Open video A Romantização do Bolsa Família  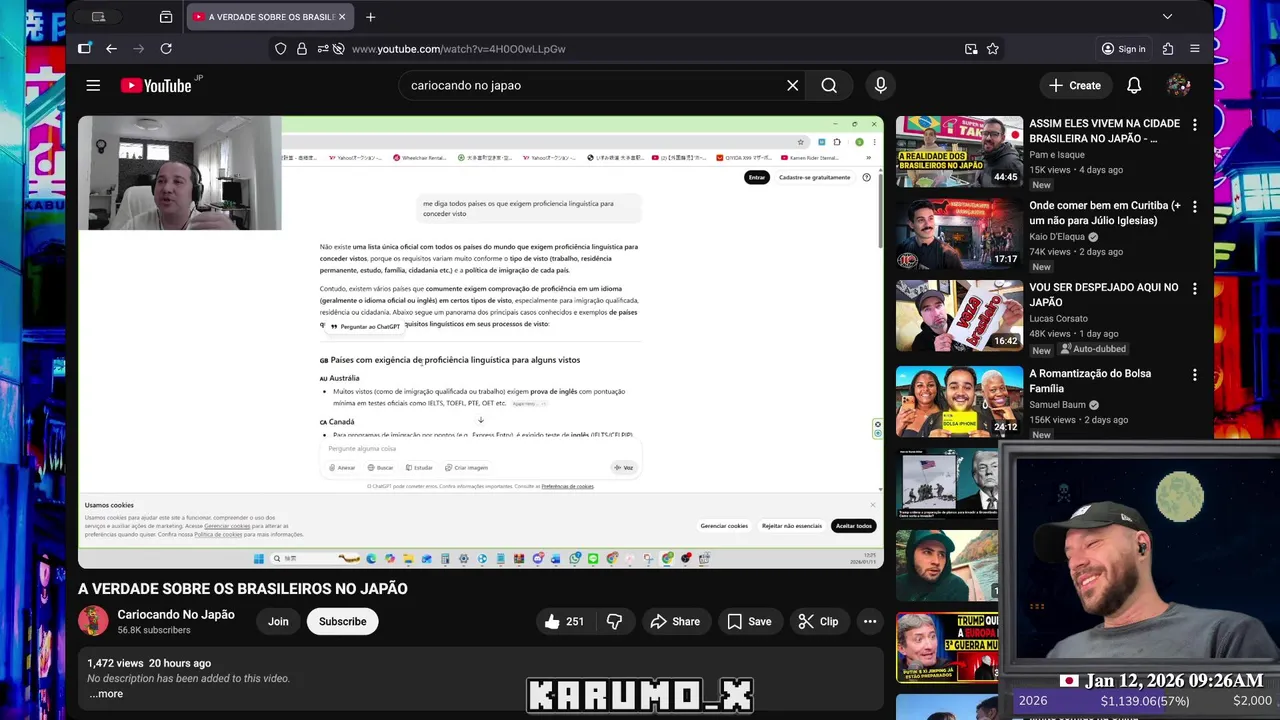click(1090, 380)
